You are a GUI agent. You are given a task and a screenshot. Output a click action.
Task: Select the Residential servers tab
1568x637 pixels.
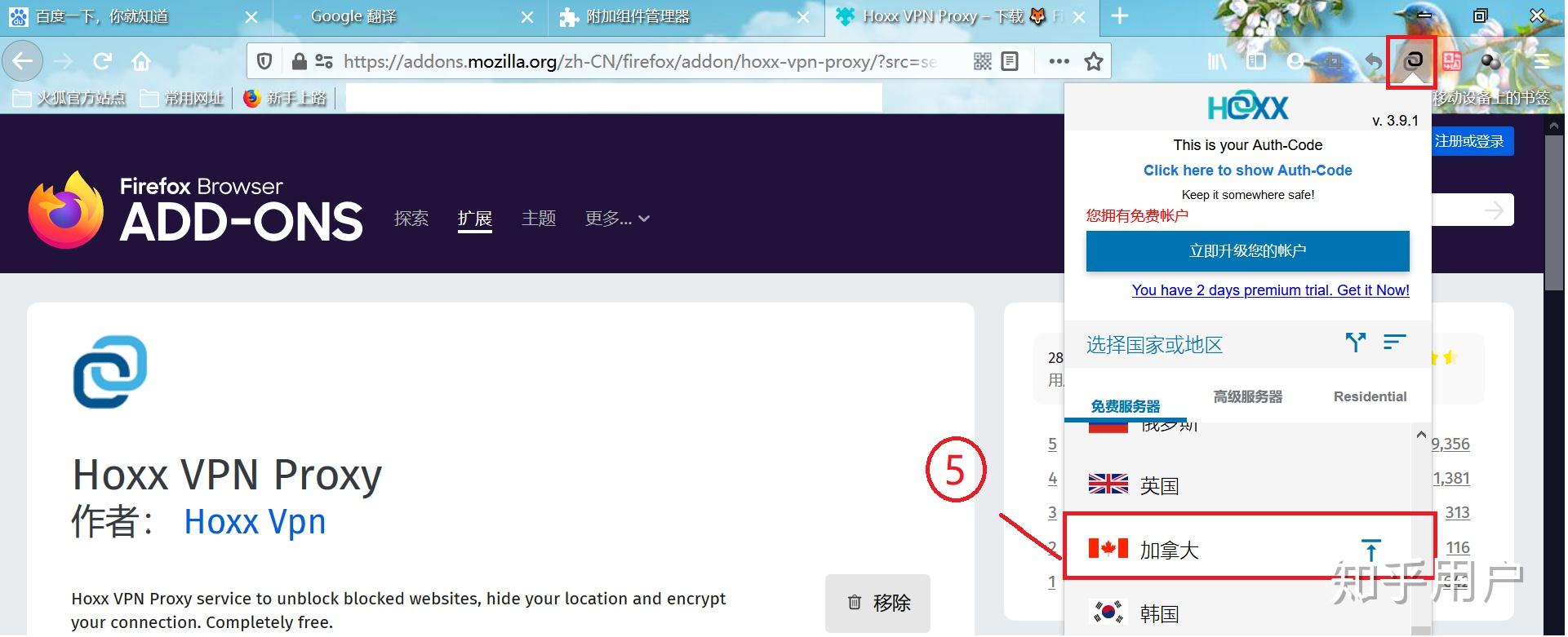(x=1370, y=396)
